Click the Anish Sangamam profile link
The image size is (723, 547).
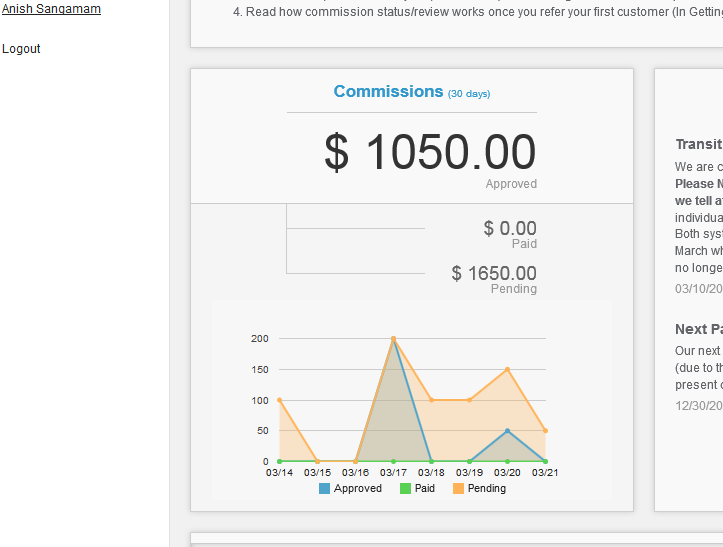tap(51, 9)
